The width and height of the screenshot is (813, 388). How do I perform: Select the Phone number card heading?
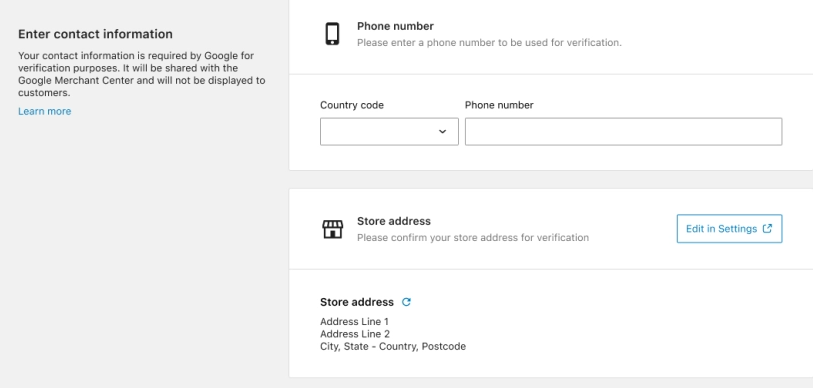(x=395, y=26)
